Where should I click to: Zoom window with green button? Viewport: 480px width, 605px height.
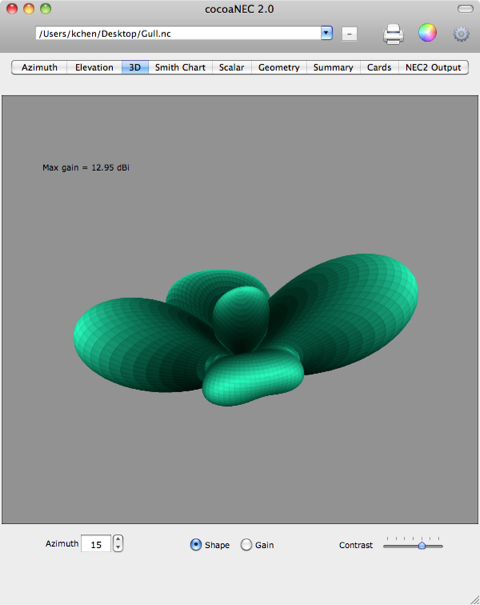(46, 8)
